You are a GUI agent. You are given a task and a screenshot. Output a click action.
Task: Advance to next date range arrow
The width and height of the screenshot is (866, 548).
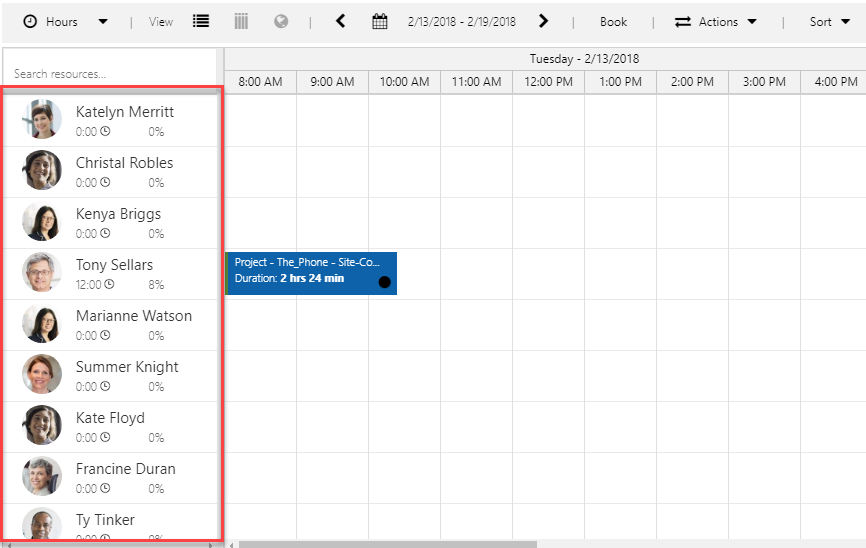[x=543, y=21]
